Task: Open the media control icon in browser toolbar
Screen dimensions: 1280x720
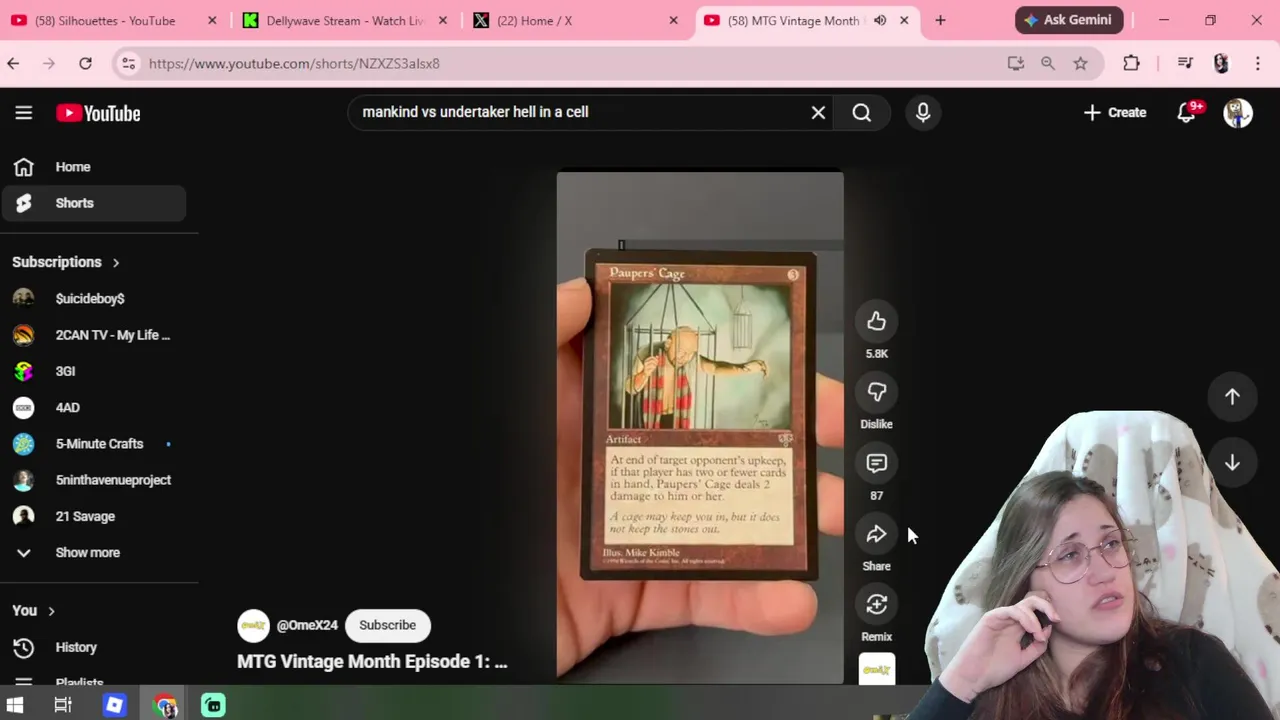Action: 1185,63
